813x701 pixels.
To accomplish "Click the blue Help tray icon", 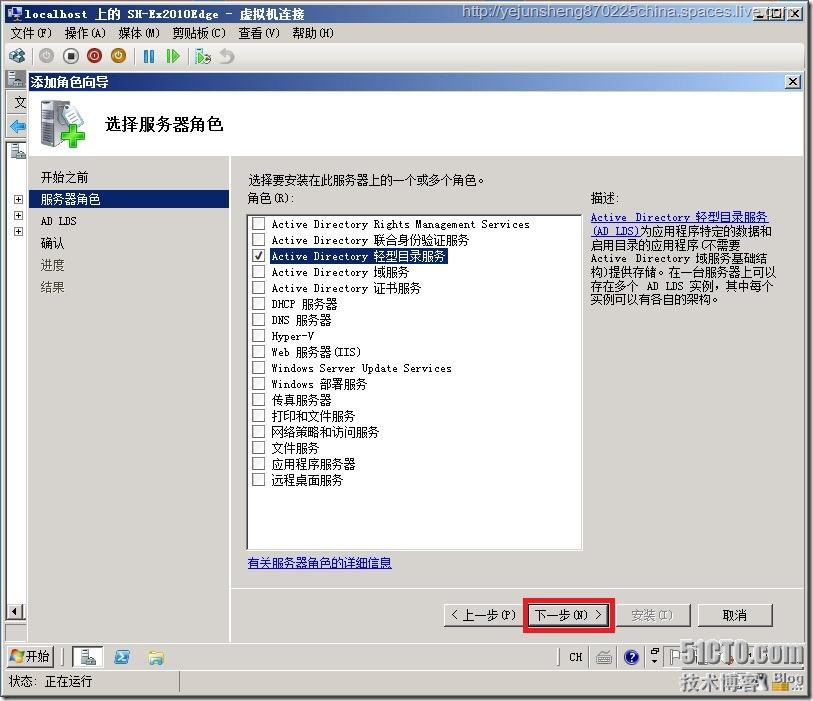I will (x=631, y=657).
